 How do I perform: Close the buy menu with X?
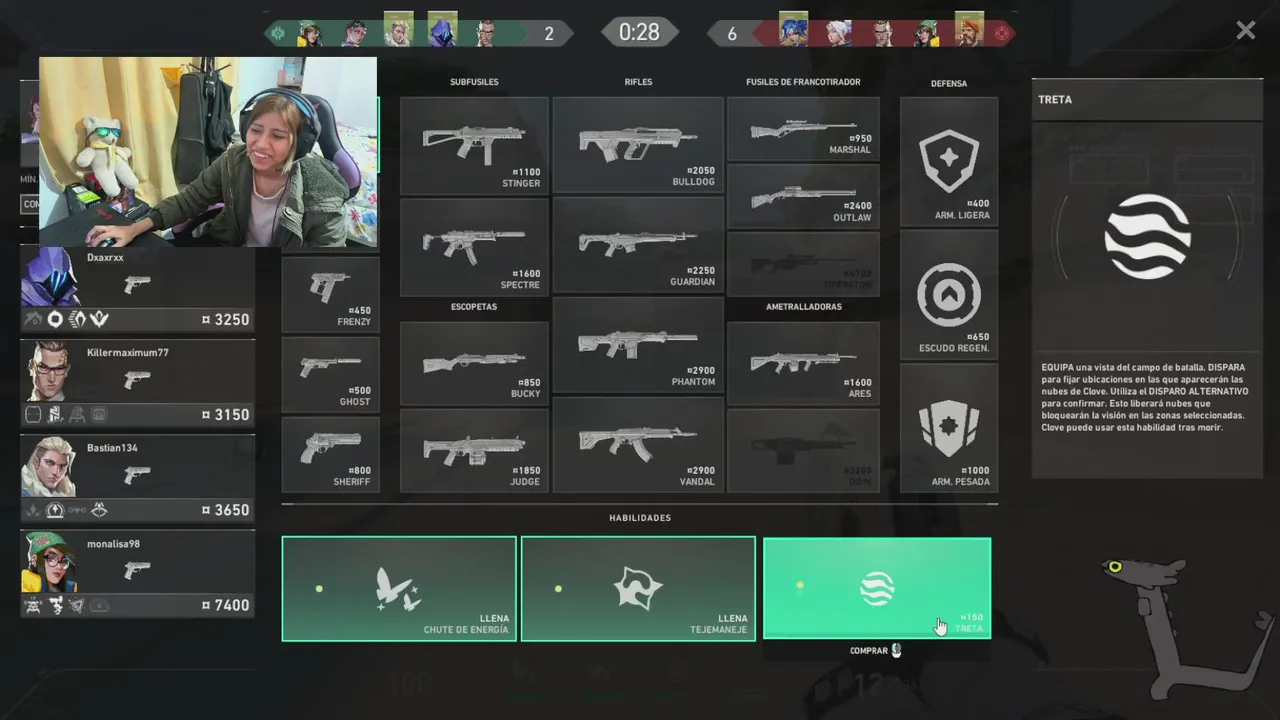tap(1245, 31)
